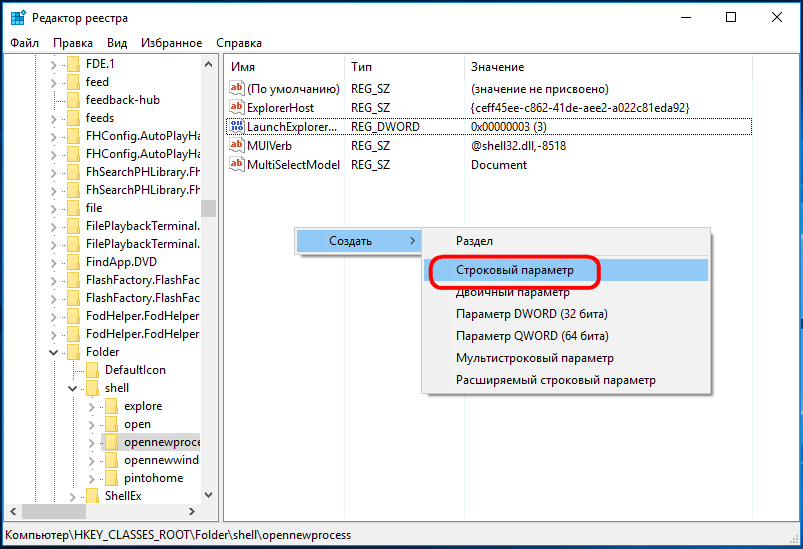This screenshot has height=549, width=803.
Task: Click the string icon of ExplorerHost value
Action: (x=237, y=107)
